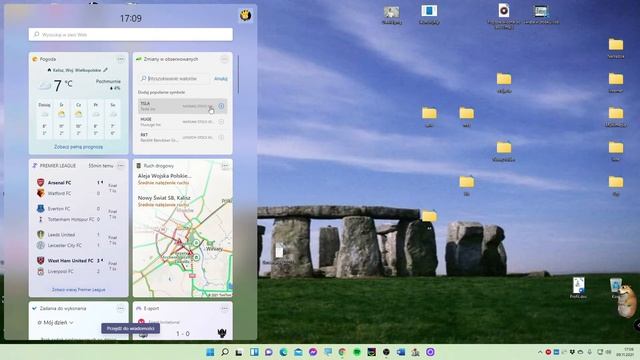Click microphone icon in system tray
Viewport: 640px width, 360px height.
tap(589, 352)
